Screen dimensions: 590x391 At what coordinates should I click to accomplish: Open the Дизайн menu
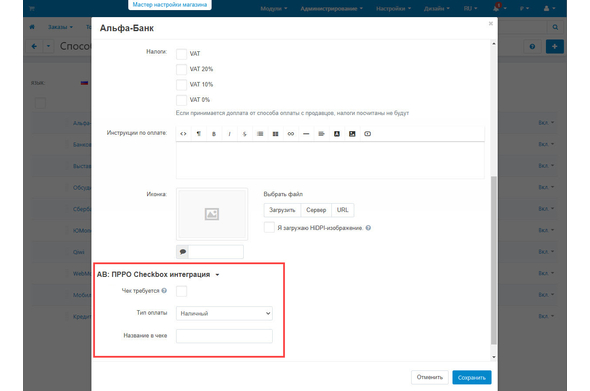point(436,8)
